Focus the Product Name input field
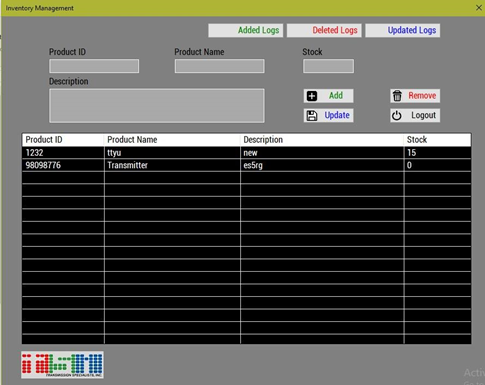485x385 pixels. coord(220,66)
